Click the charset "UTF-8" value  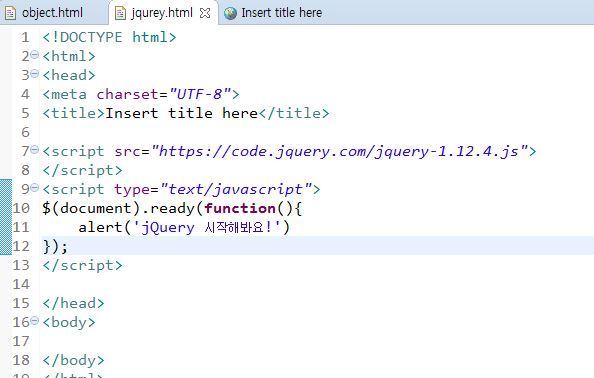[200, 94]
